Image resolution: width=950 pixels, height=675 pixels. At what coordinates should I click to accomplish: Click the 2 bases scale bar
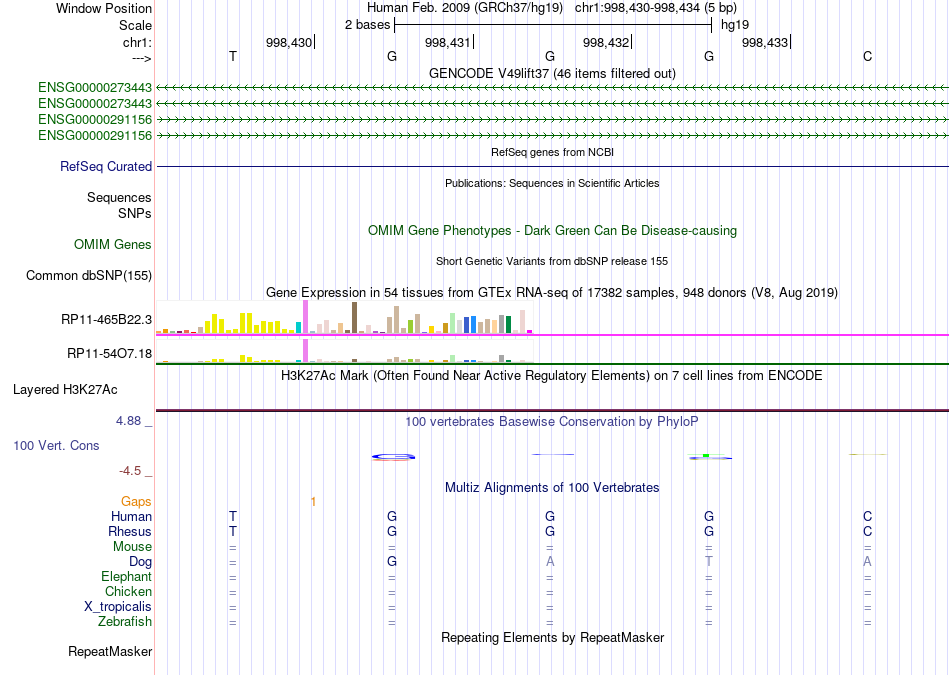click(x=553, y=25)
